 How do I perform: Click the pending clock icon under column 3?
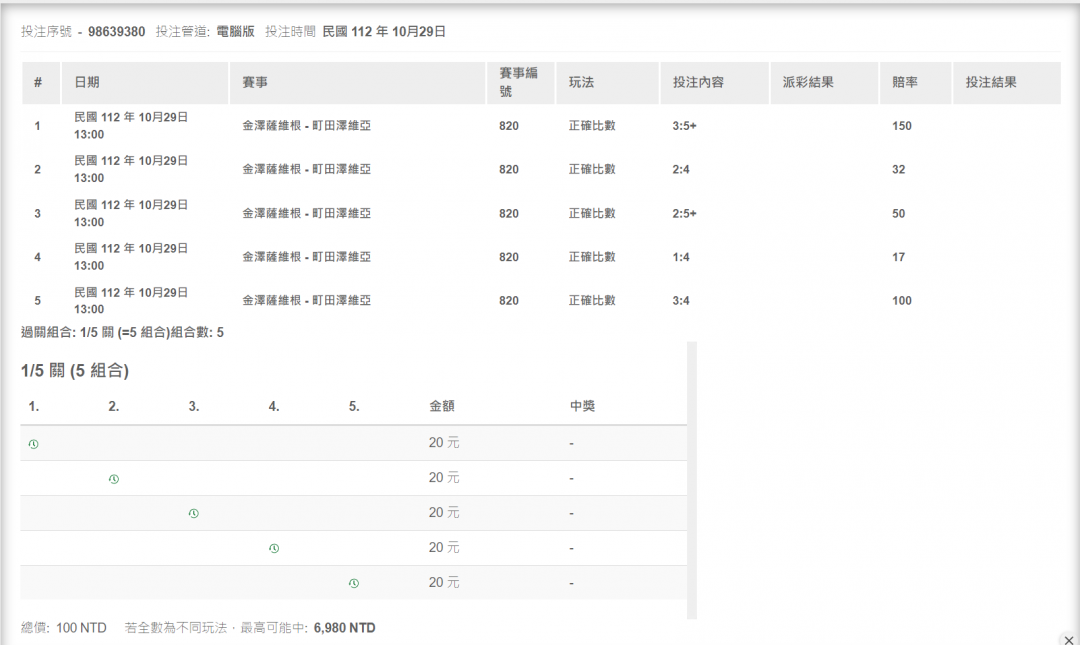(194, 513)
